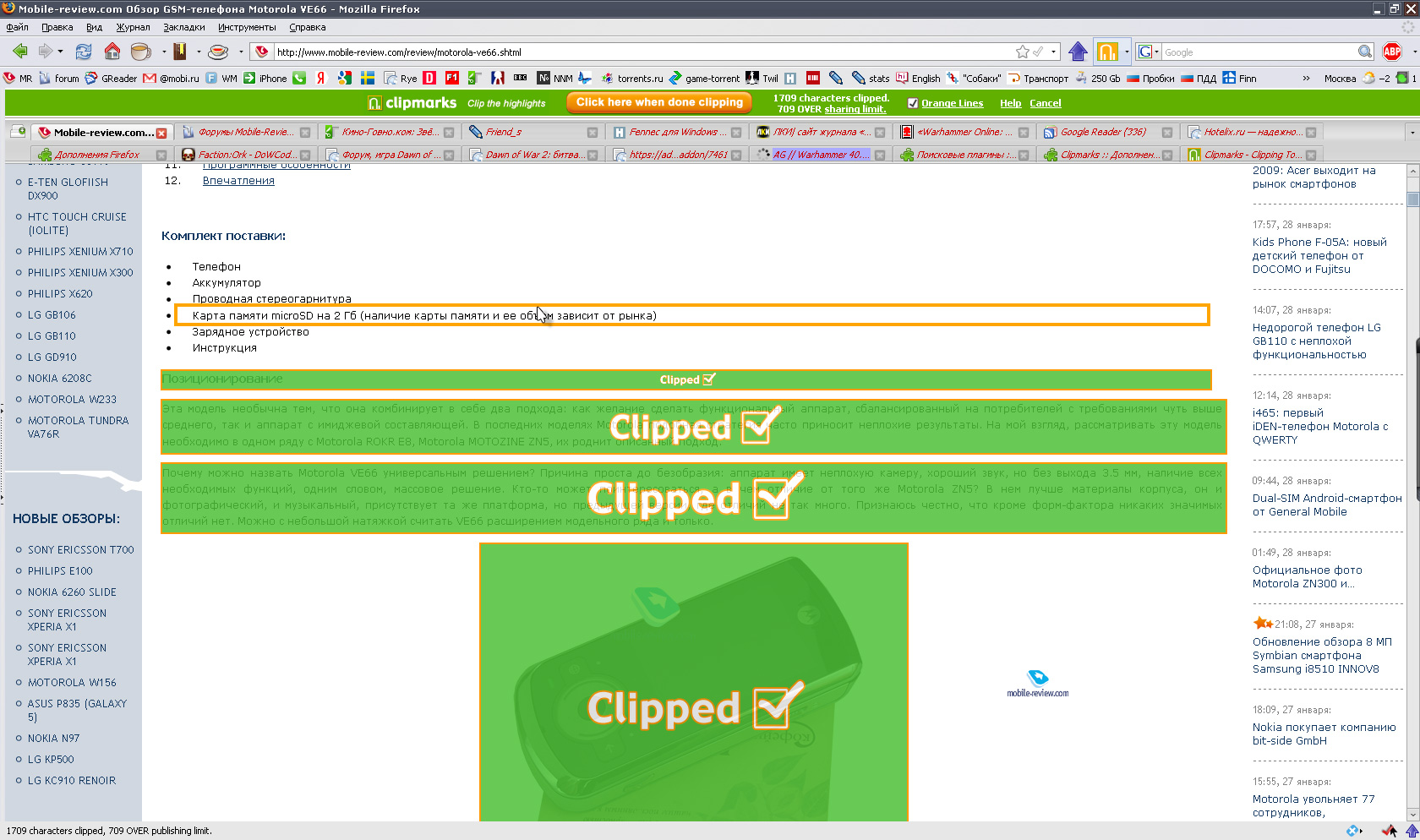
Task: Open the Google search engine dropdown
Action: (1156, 52)
